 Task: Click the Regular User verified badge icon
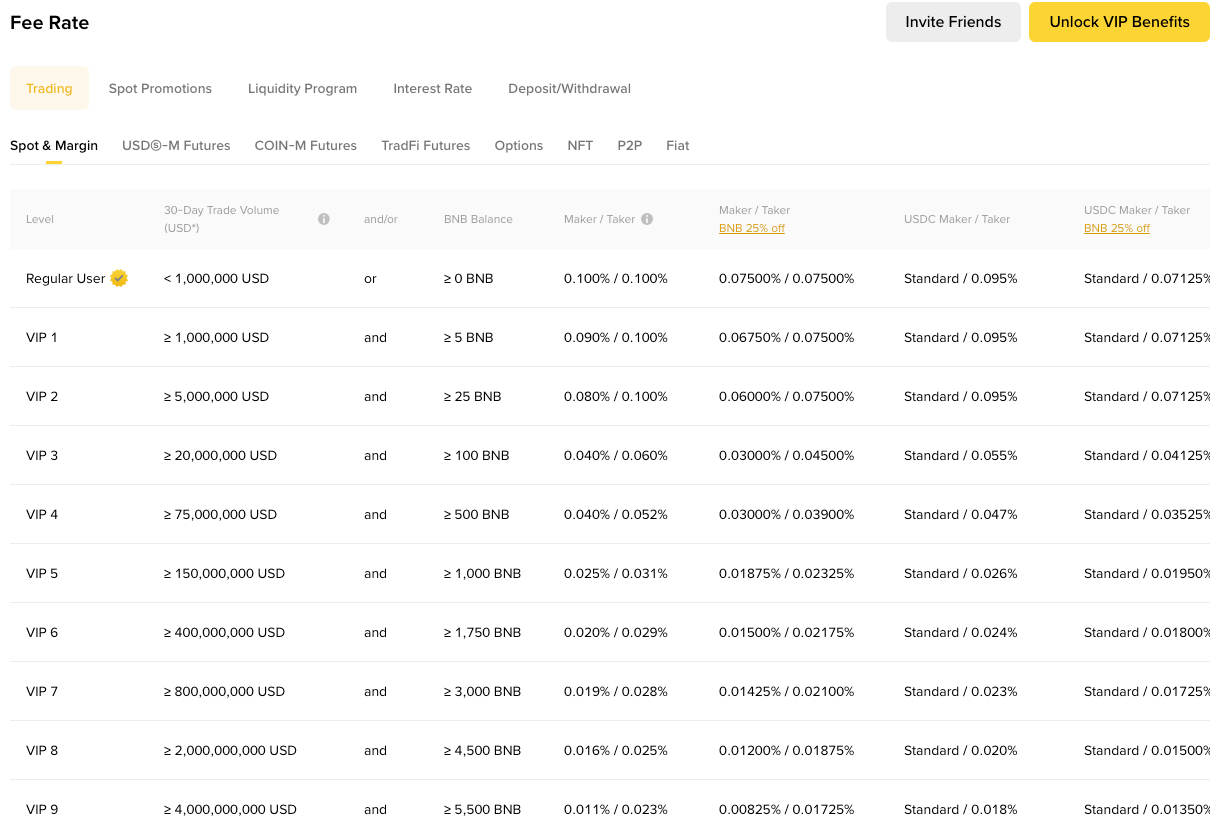point(119,278)
